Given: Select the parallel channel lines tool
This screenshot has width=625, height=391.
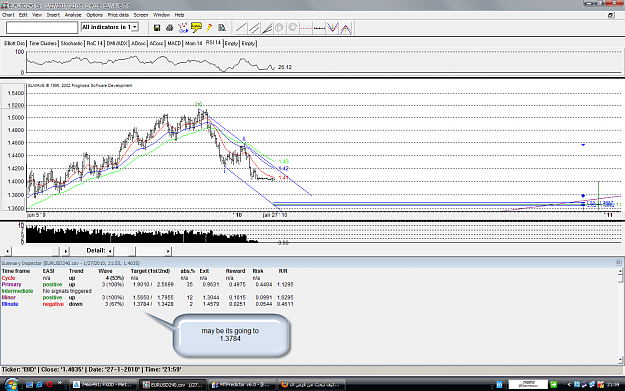Looking at the screenshot, I should point(254,28).
